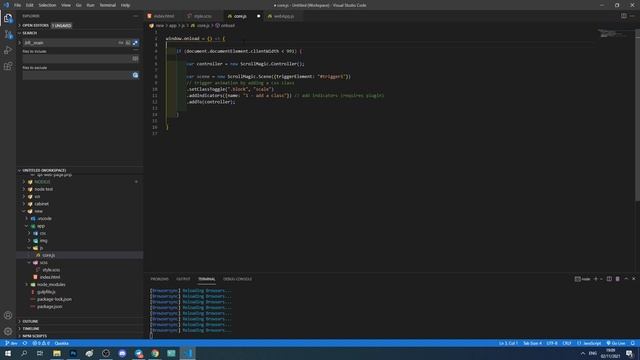This screenshot has height=360, width=640.
Task: Expand the NPM Scripts section
Action: [x=34, y=336]
